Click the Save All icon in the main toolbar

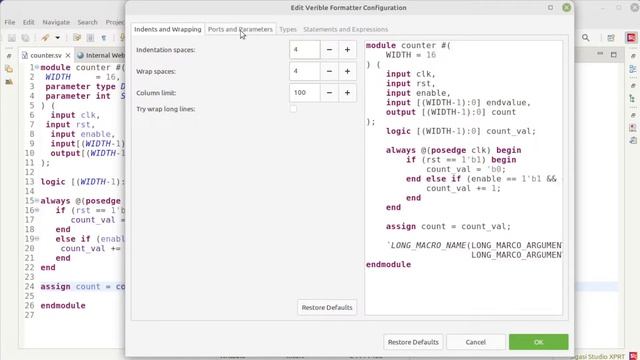[x=25, y=38]
